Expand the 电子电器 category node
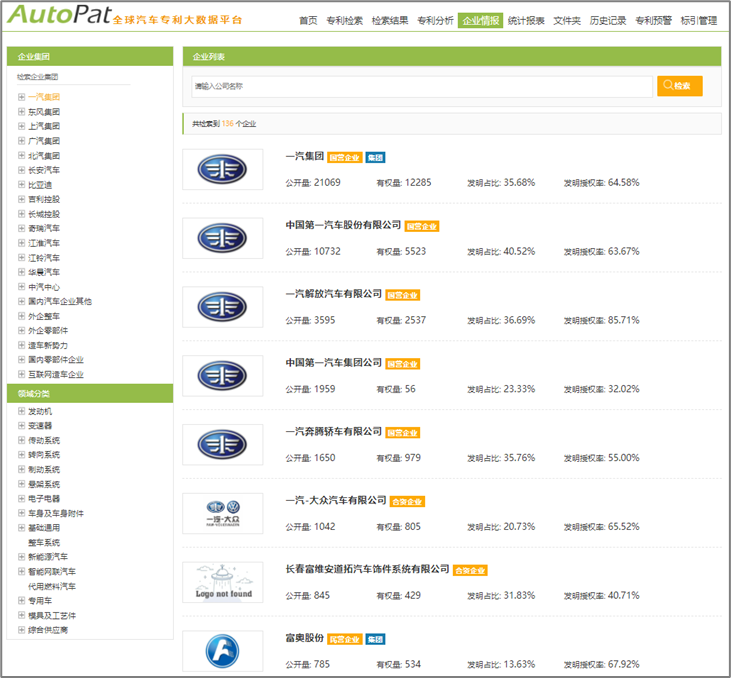Viewport: 731px width, 678px height. coord(21,498)
